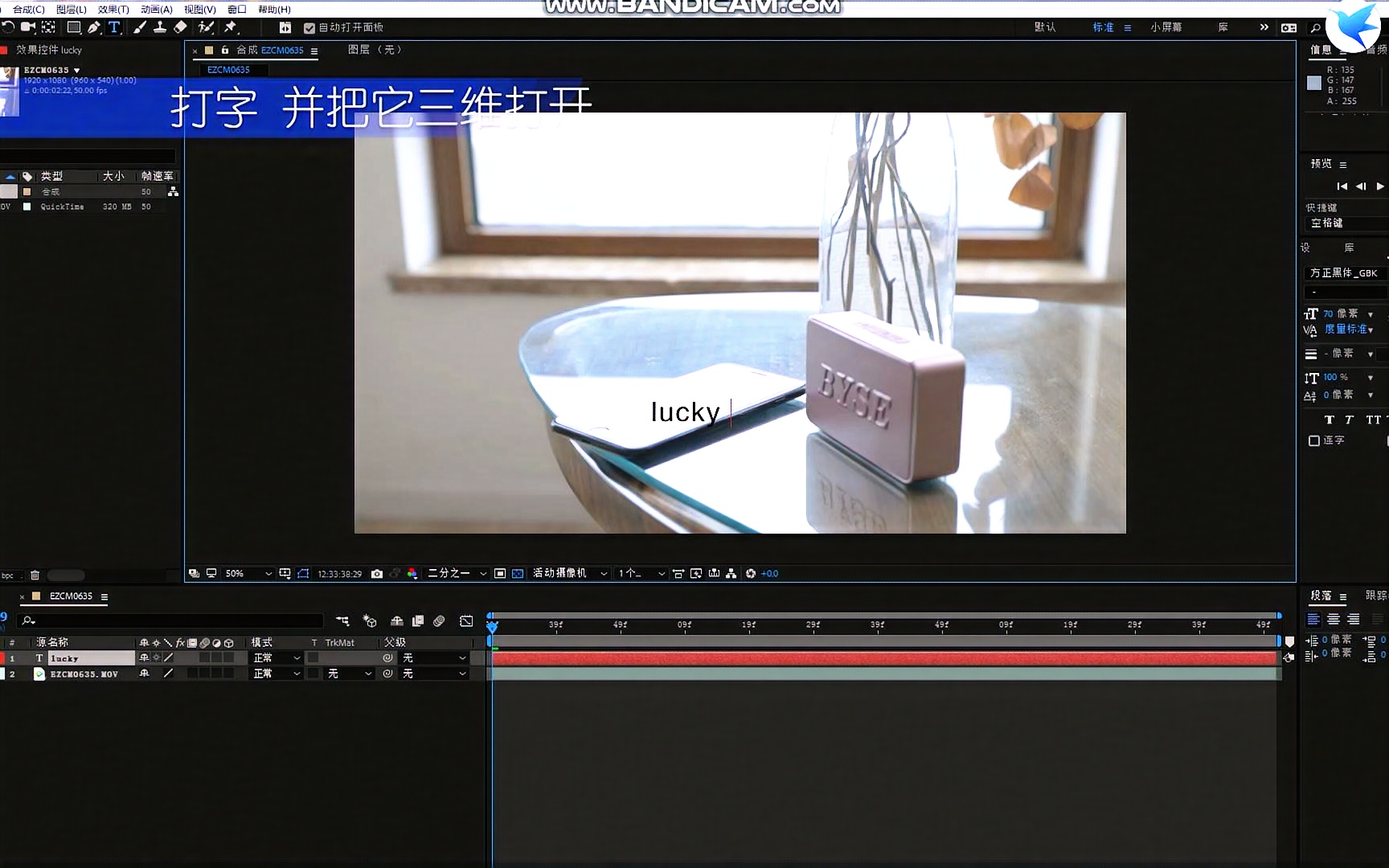Toggle quality switch on lucky layer

pos(168,658)
